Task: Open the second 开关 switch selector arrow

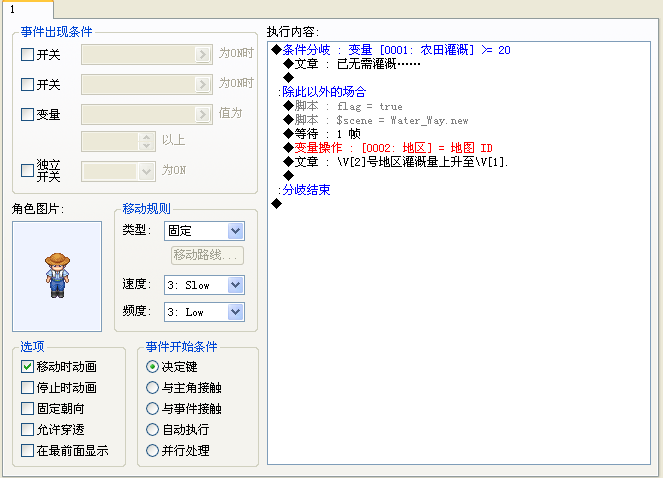Action: click(203, 85)
